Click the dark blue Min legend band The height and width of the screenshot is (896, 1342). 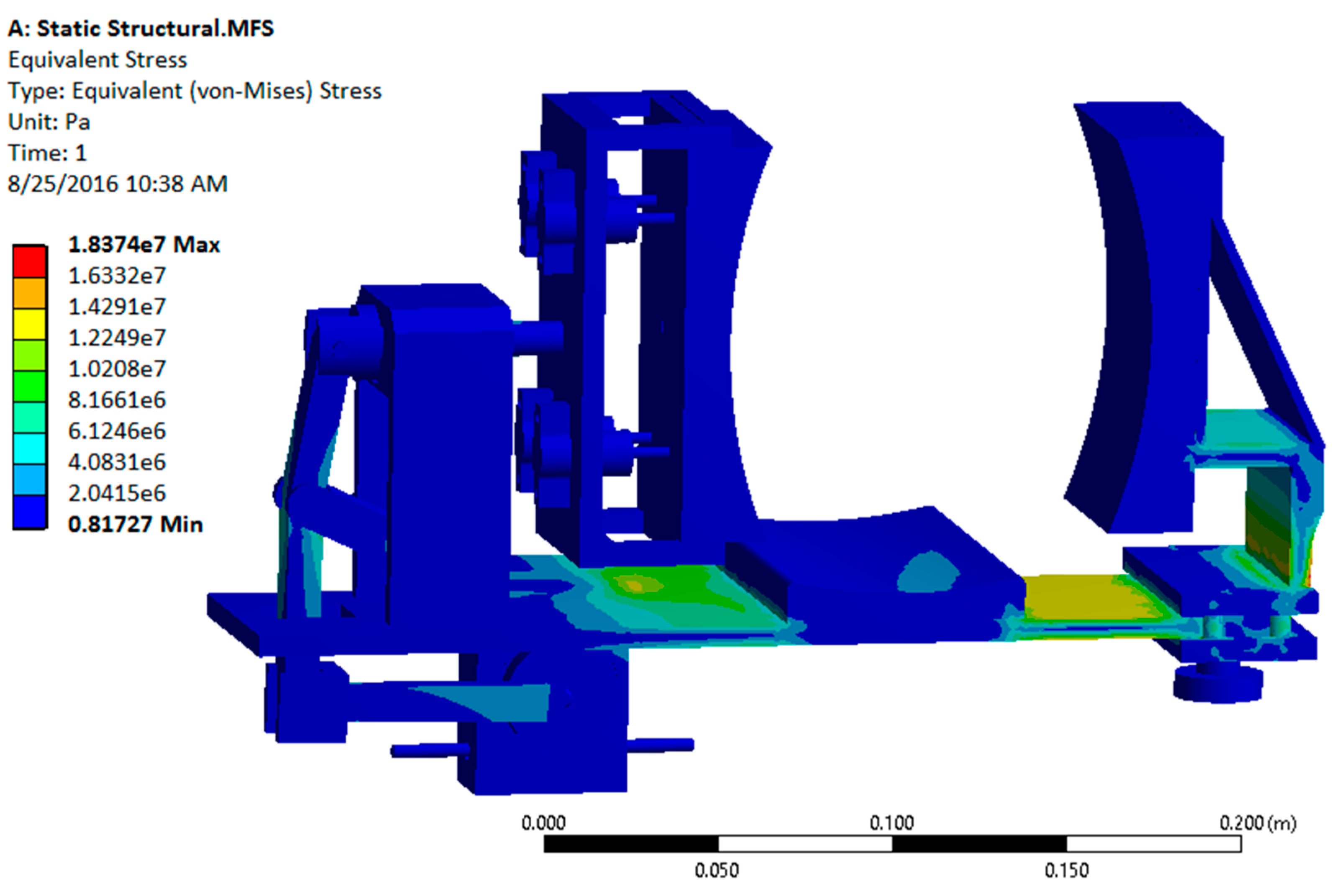pos(30,512)
